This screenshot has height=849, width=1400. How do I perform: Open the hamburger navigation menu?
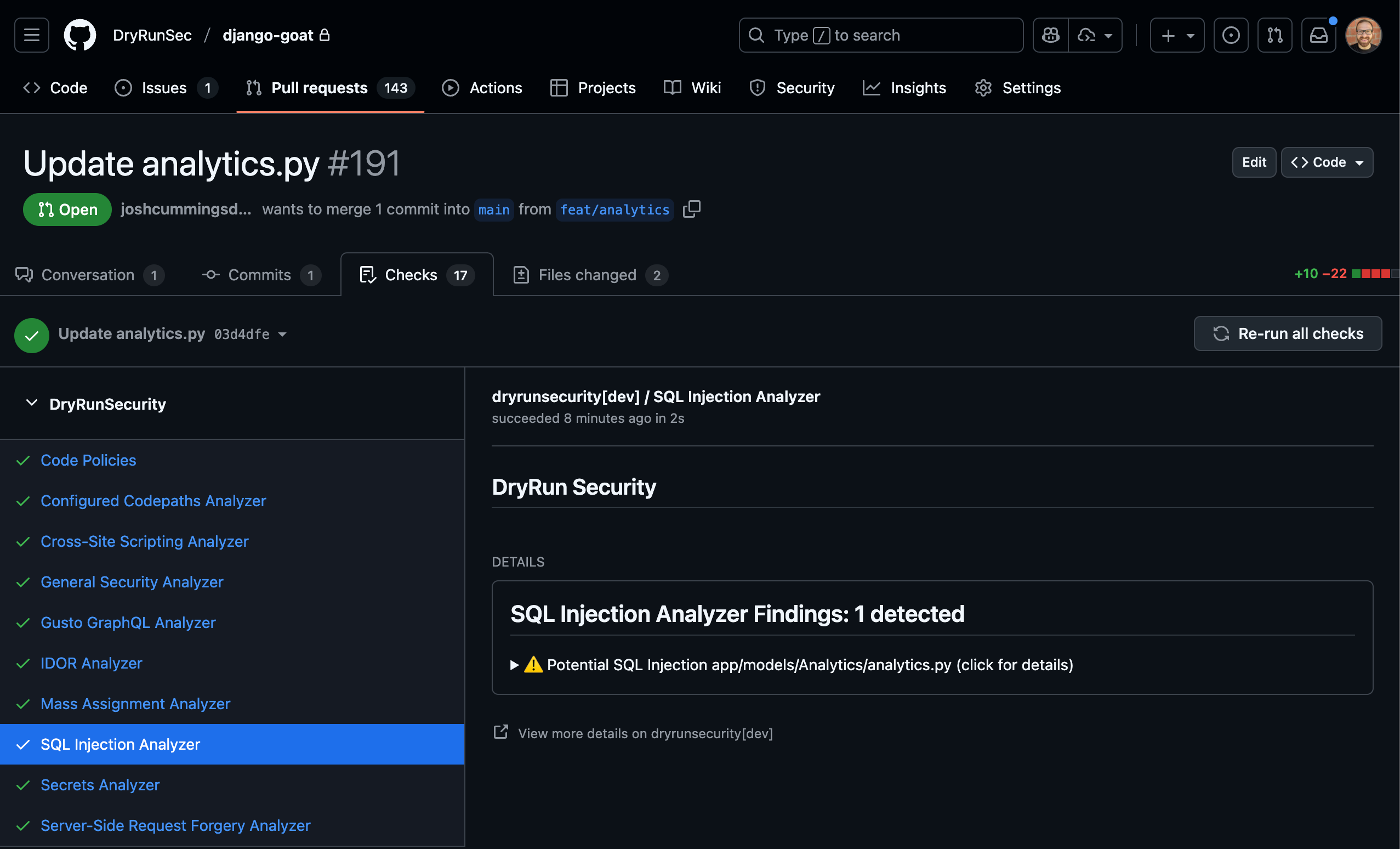pyautogui.click(x=32, y=35)
